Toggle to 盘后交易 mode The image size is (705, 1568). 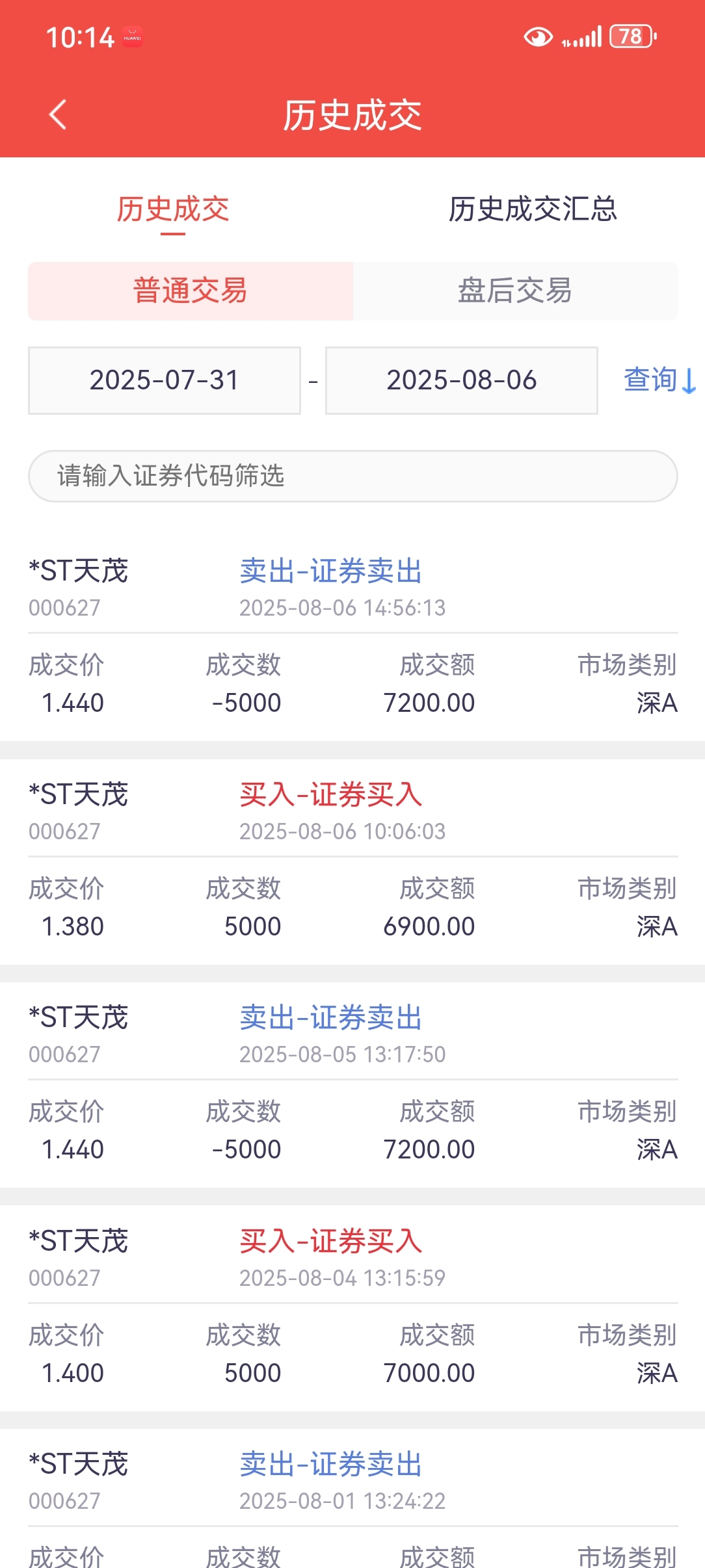pyautogui.click(x=515, y=291)
